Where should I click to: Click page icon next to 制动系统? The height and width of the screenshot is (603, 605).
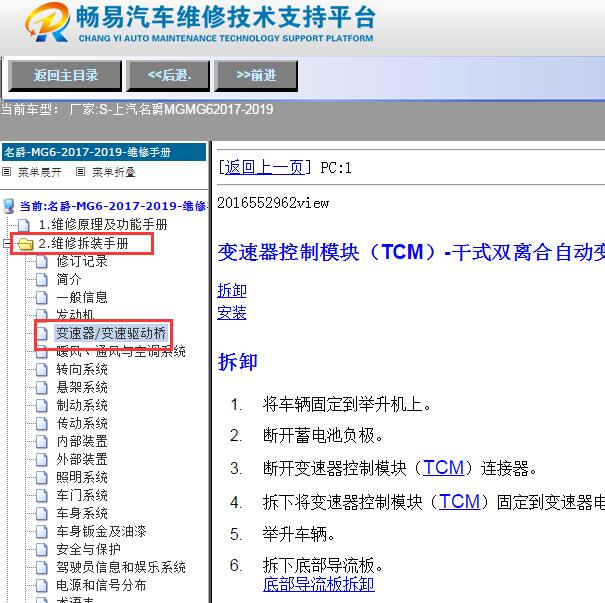42,406
